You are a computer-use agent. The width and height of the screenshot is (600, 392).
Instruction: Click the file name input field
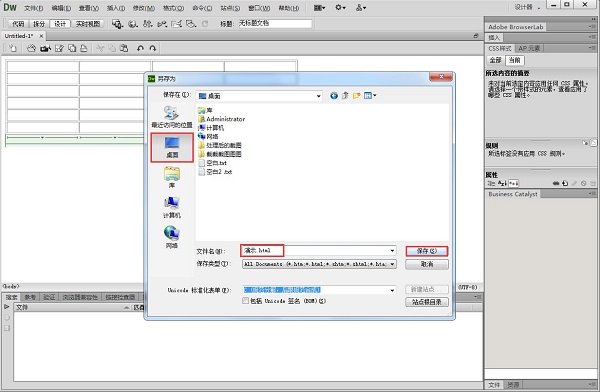pyautogui.click(x=318, y=251)
